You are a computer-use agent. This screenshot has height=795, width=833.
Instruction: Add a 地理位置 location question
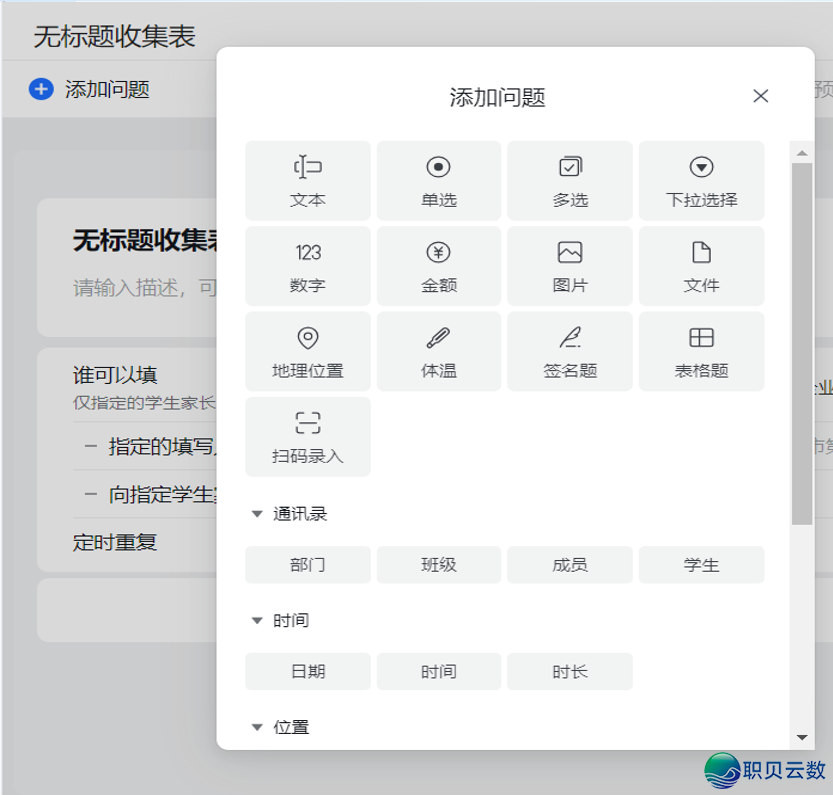point(307,351)
